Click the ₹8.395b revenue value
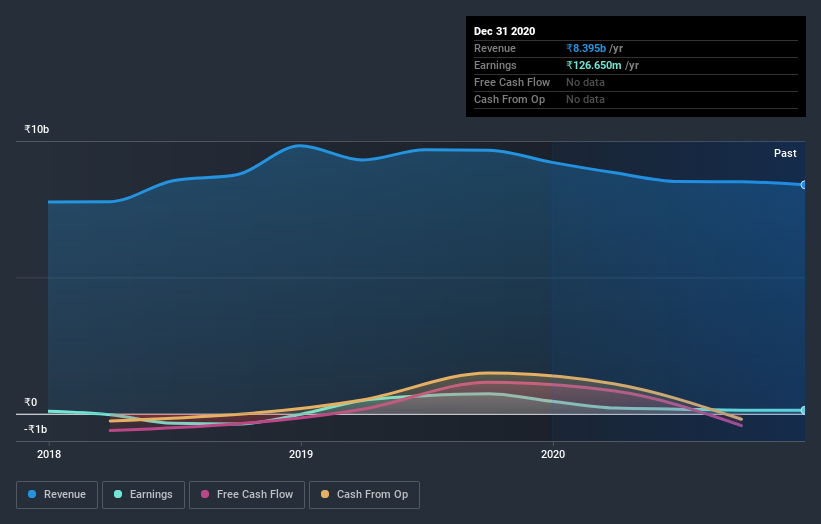 586,48
